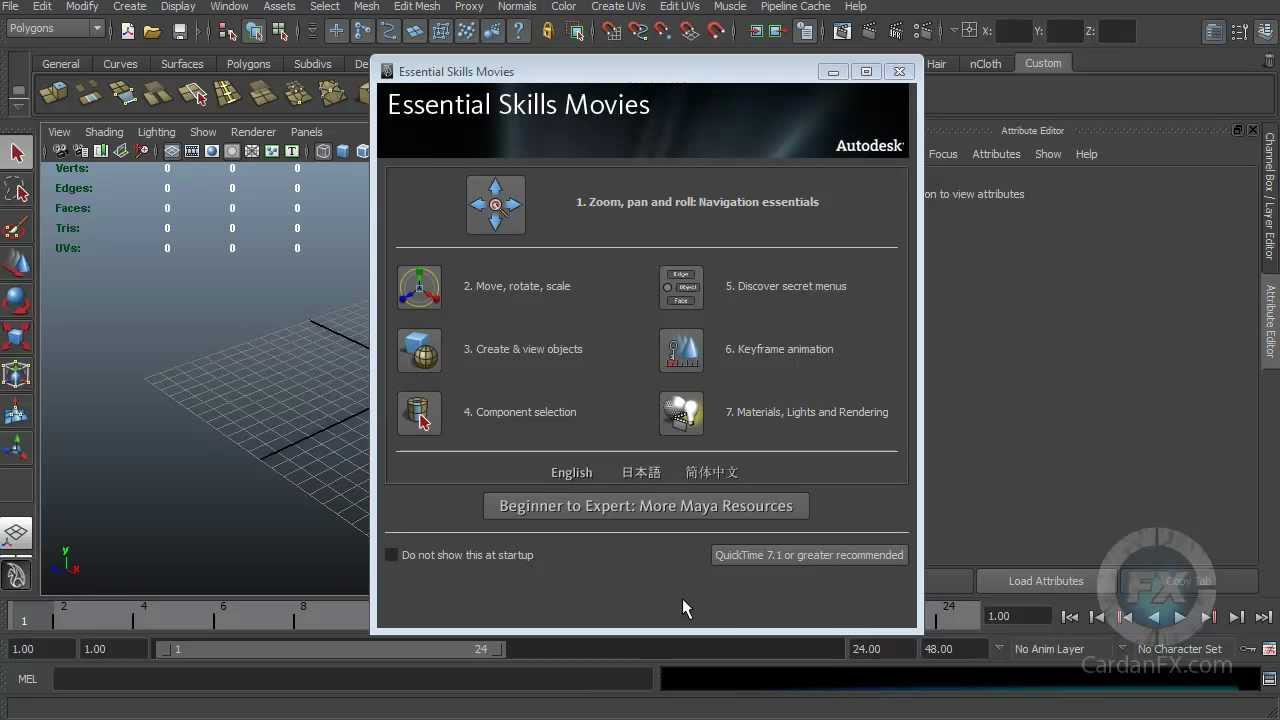The width and height of the screenshot is (1280, 720).
Task: Click QuickTime 7.1 or greater recommended button
Action: click(809, 555)
